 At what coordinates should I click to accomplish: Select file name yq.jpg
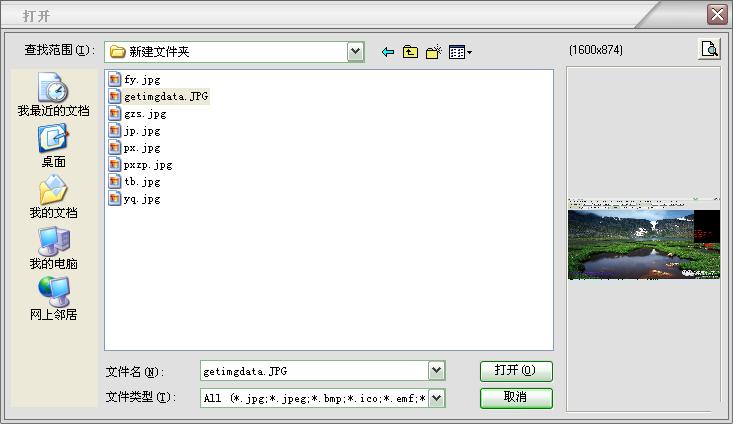(x=142, y=199)
